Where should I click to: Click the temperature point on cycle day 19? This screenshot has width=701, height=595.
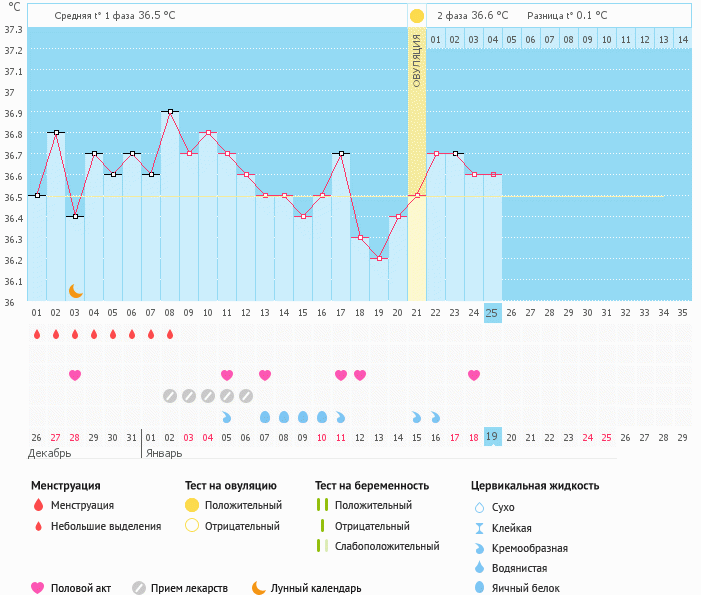pos(379,258)
